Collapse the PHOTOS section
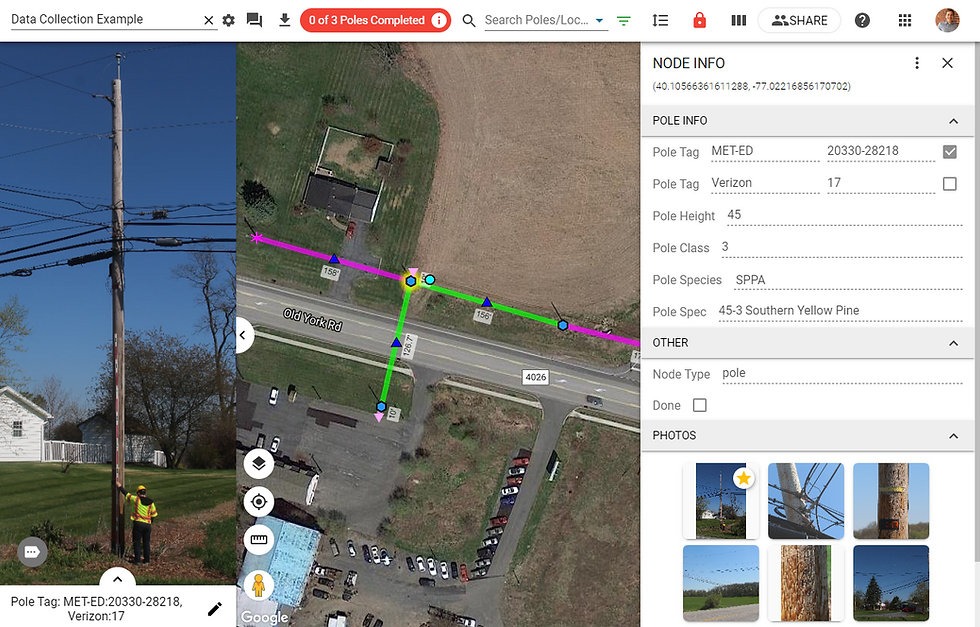Viewport: 980px width, 627px height. (954, 436)
